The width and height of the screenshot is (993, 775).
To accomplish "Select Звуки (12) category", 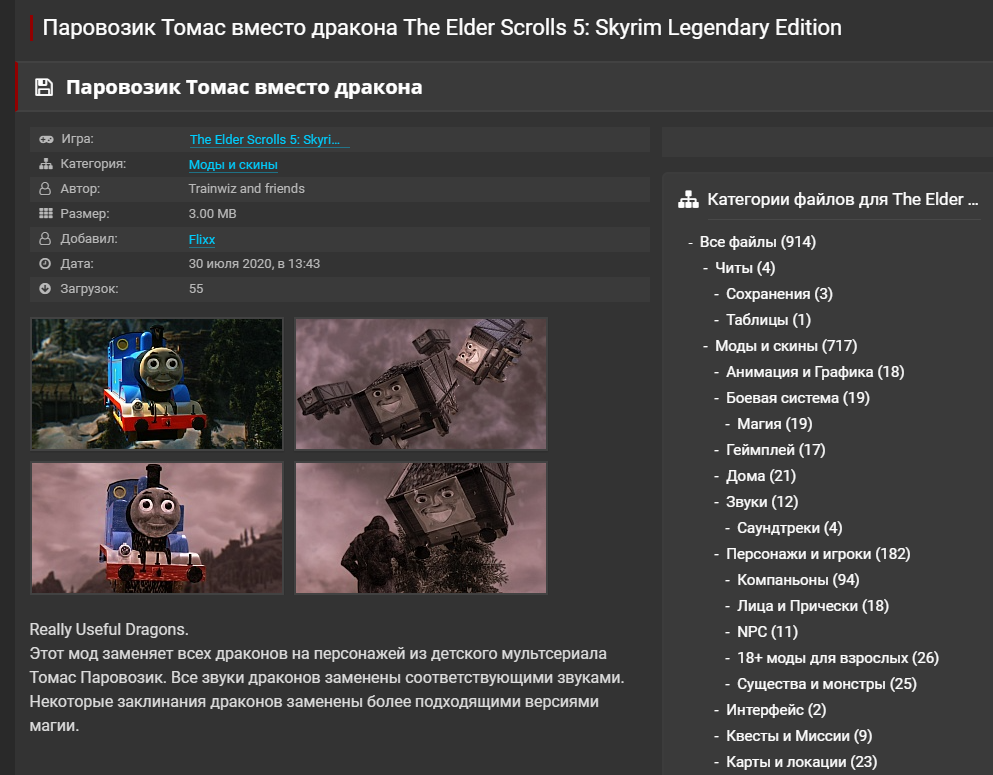I will 762,501.
